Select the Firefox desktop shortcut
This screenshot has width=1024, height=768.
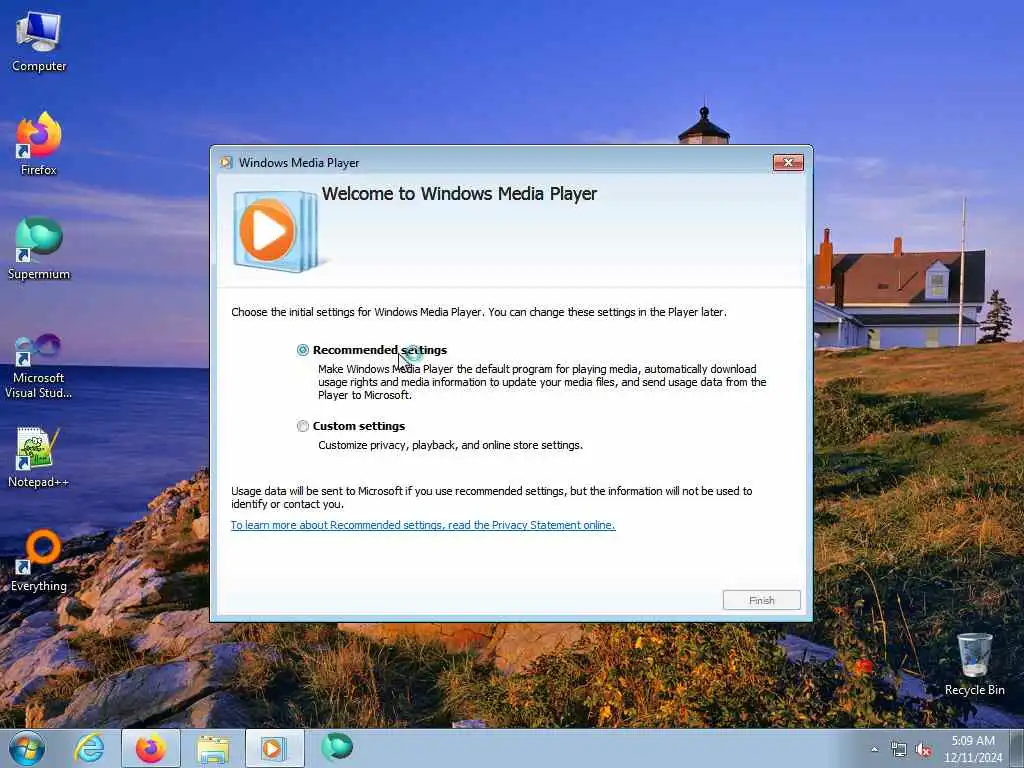point(39,144)
